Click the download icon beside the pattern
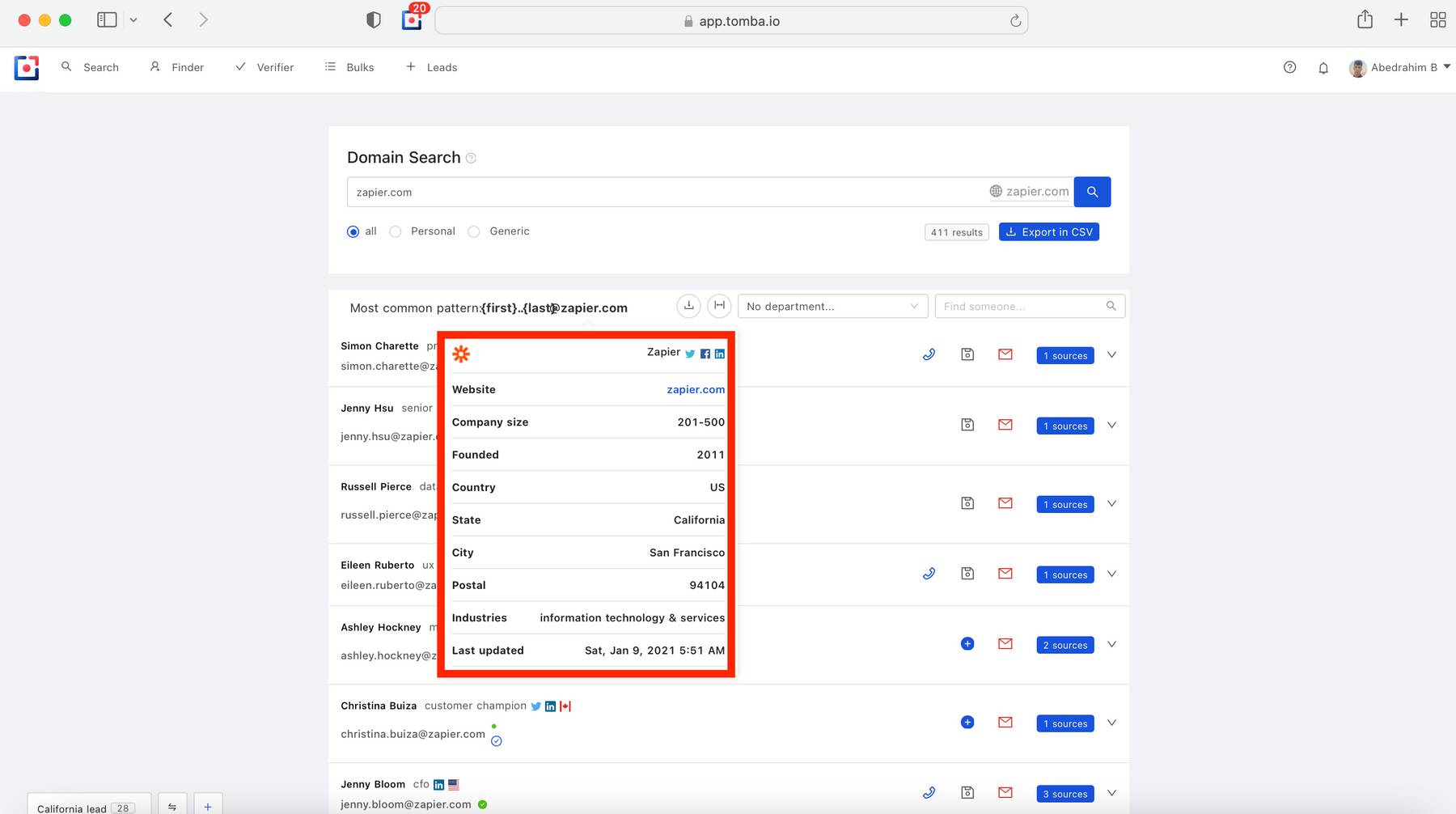Image resolution: width=1456 pixels, height=814 pixels. coord(688,306)
